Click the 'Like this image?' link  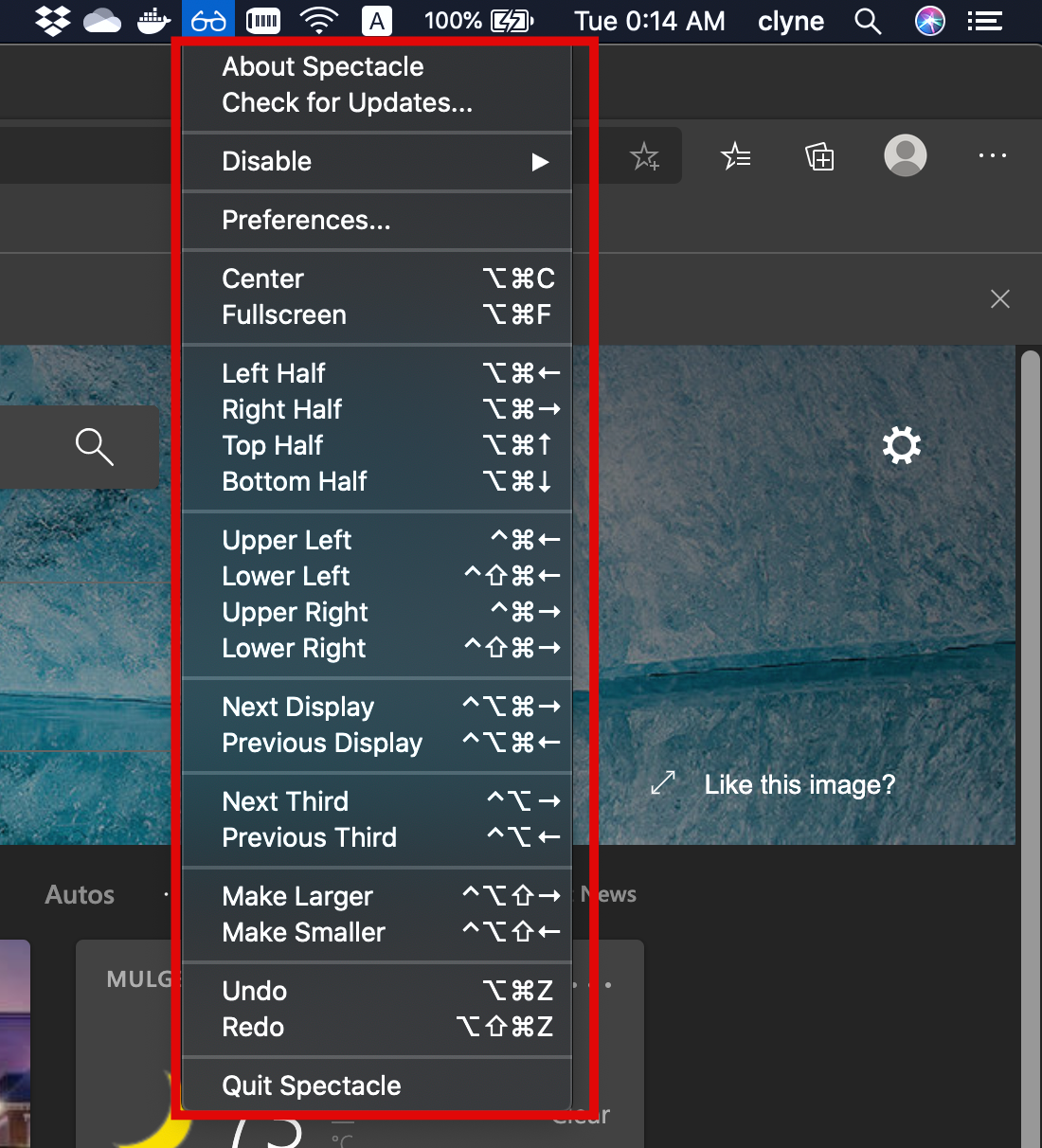pos(799,784)
